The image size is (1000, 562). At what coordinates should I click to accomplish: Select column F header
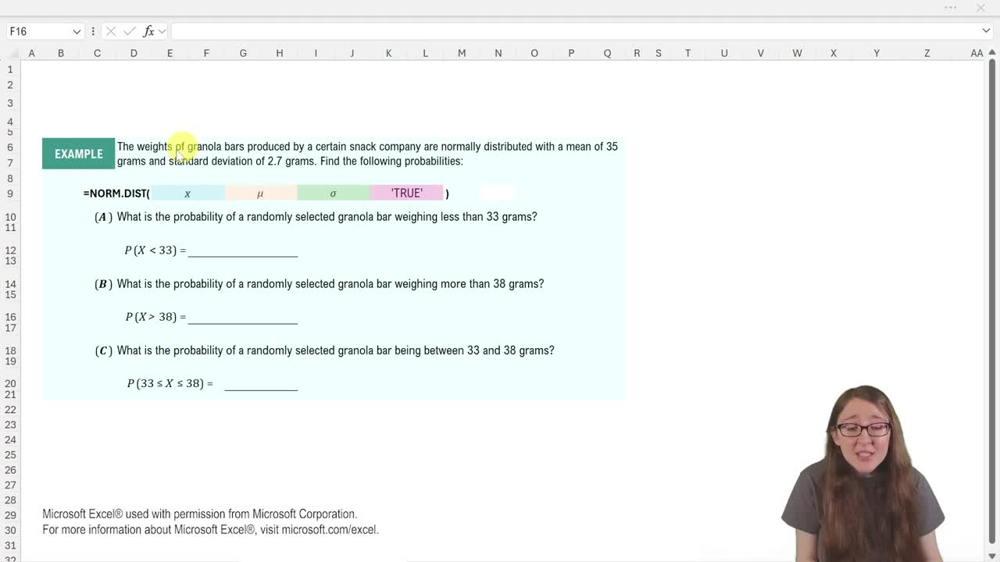click(x=206, y=54)
